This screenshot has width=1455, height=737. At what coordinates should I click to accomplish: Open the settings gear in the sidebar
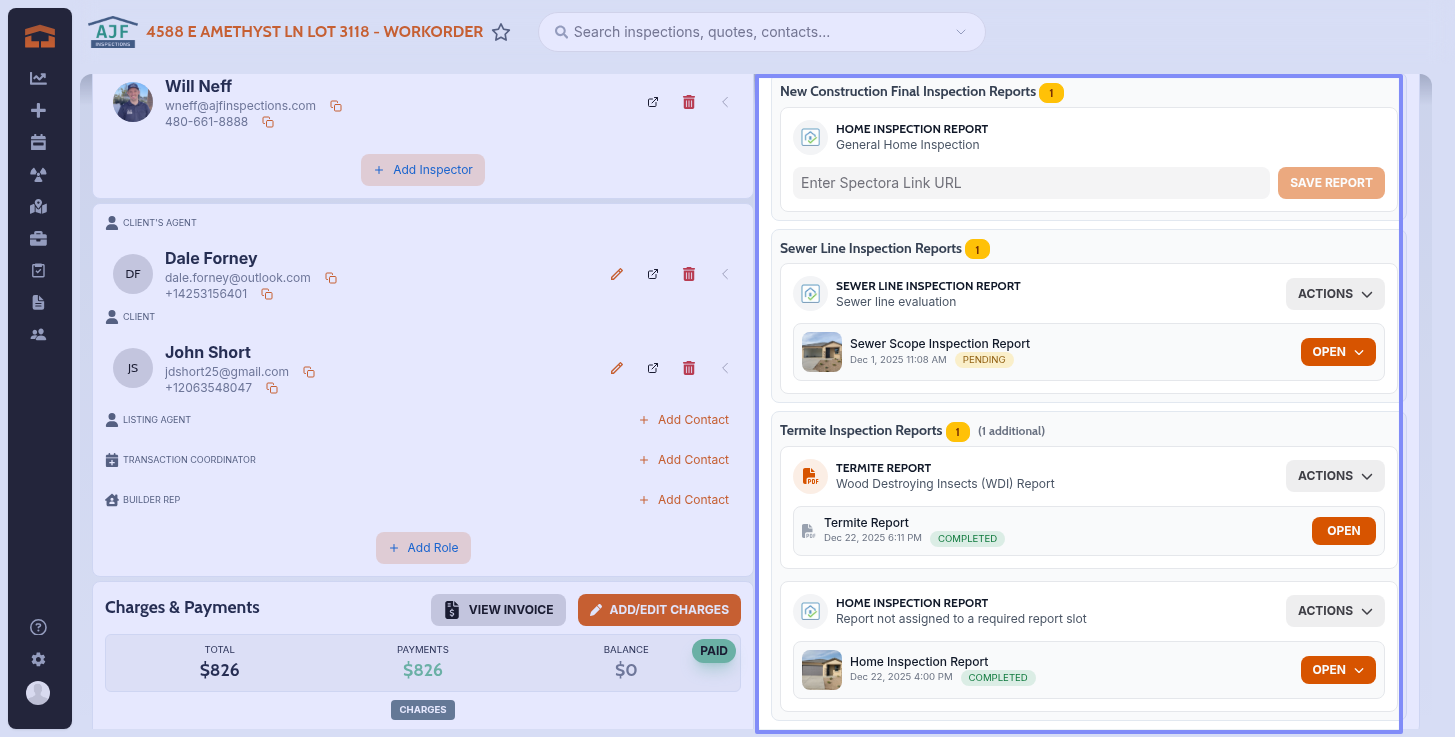[x=38, y=660]
